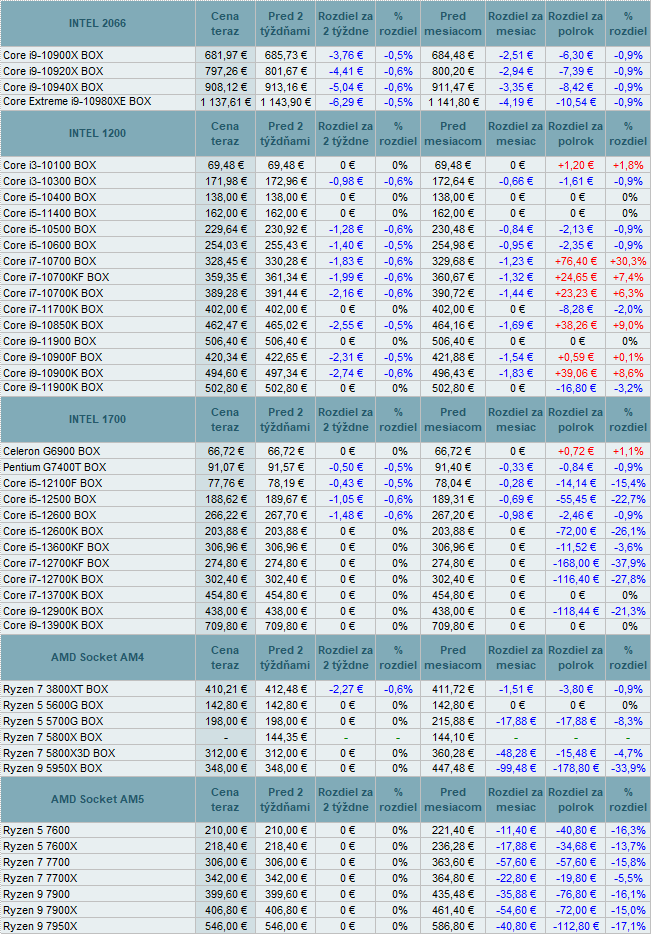This screenshot has width=651, height=934.
Task: Select the Core i3-10100 BOX row label
Action: (x=50, y=166)
